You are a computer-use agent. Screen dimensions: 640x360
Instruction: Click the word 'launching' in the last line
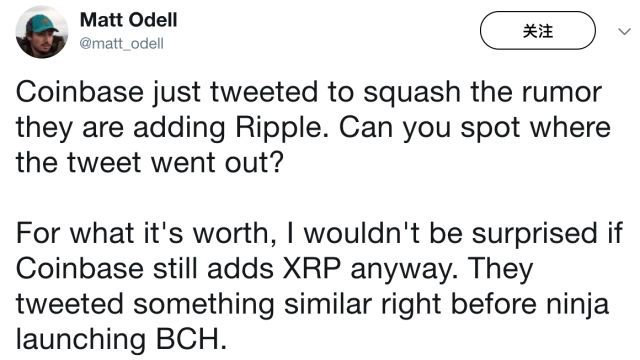81,340
